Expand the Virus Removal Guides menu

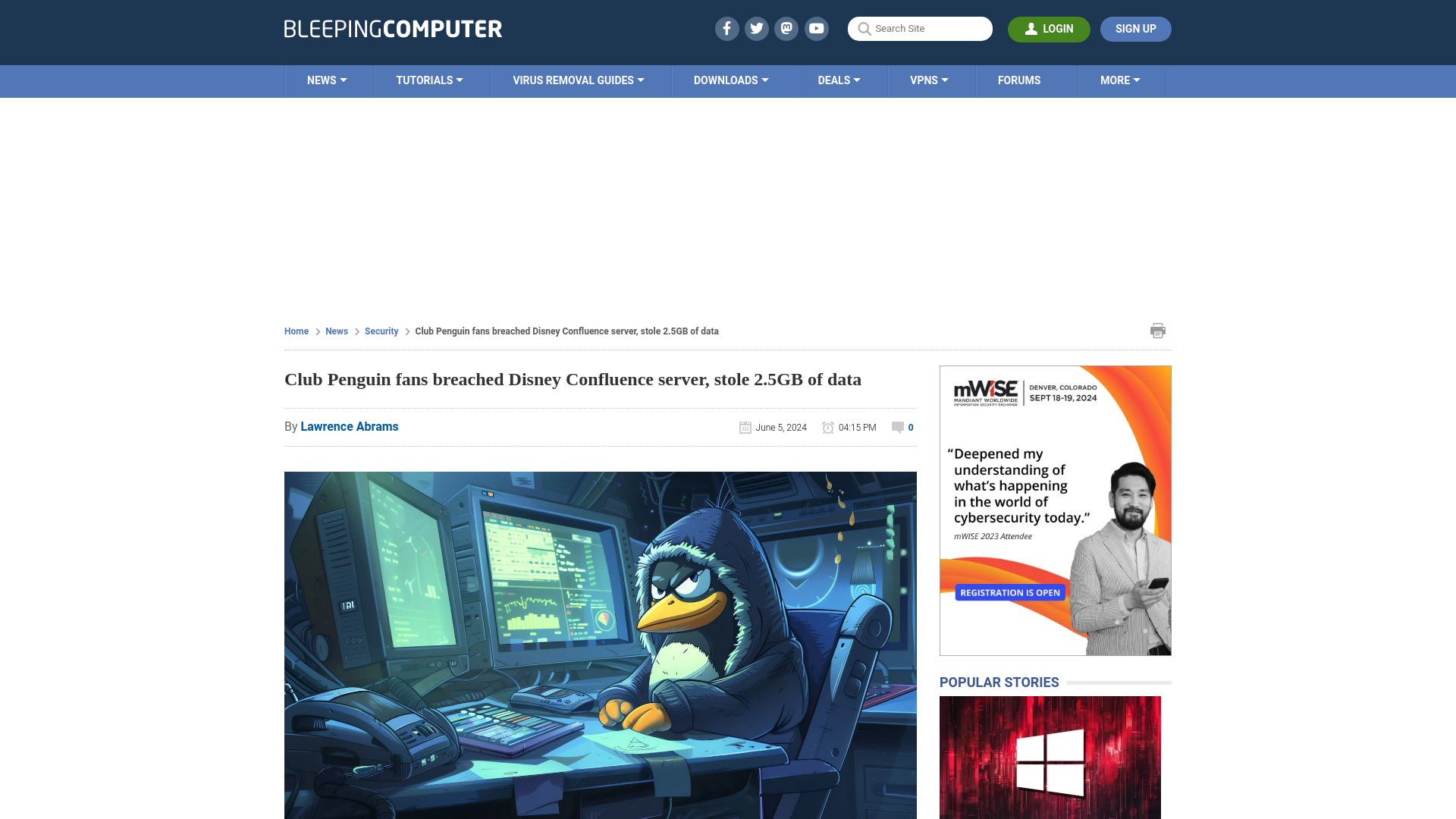coord(579,80)
